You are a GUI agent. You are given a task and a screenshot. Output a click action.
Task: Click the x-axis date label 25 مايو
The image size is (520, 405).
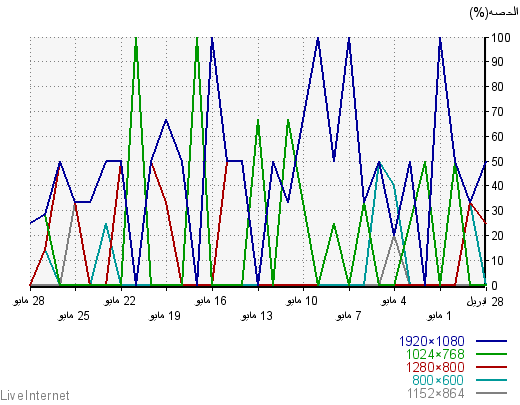click(74, 315)
